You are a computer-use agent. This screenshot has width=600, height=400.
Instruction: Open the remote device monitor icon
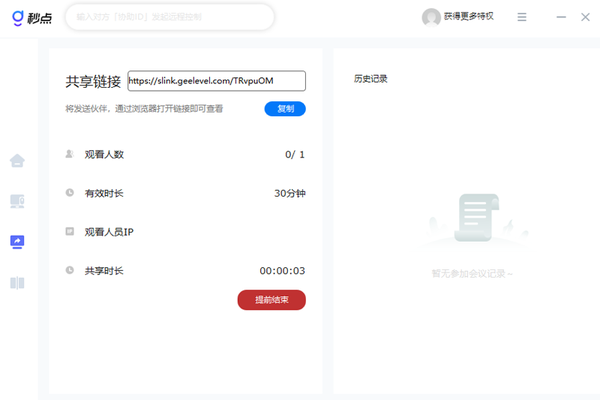point(17,202)
